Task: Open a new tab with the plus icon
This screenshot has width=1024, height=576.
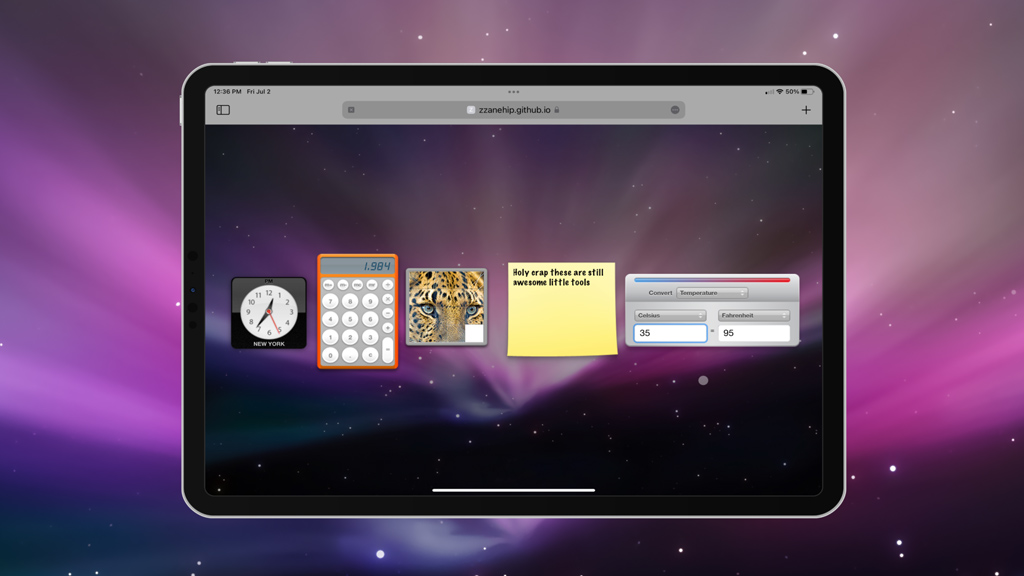Action: (806, 109)
